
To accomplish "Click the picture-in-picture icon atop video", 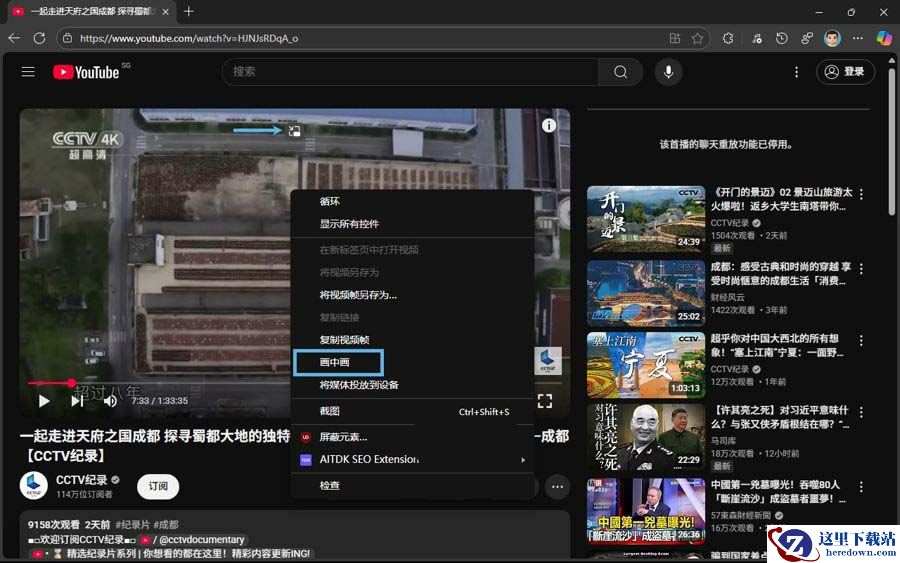I will [294, 131].
